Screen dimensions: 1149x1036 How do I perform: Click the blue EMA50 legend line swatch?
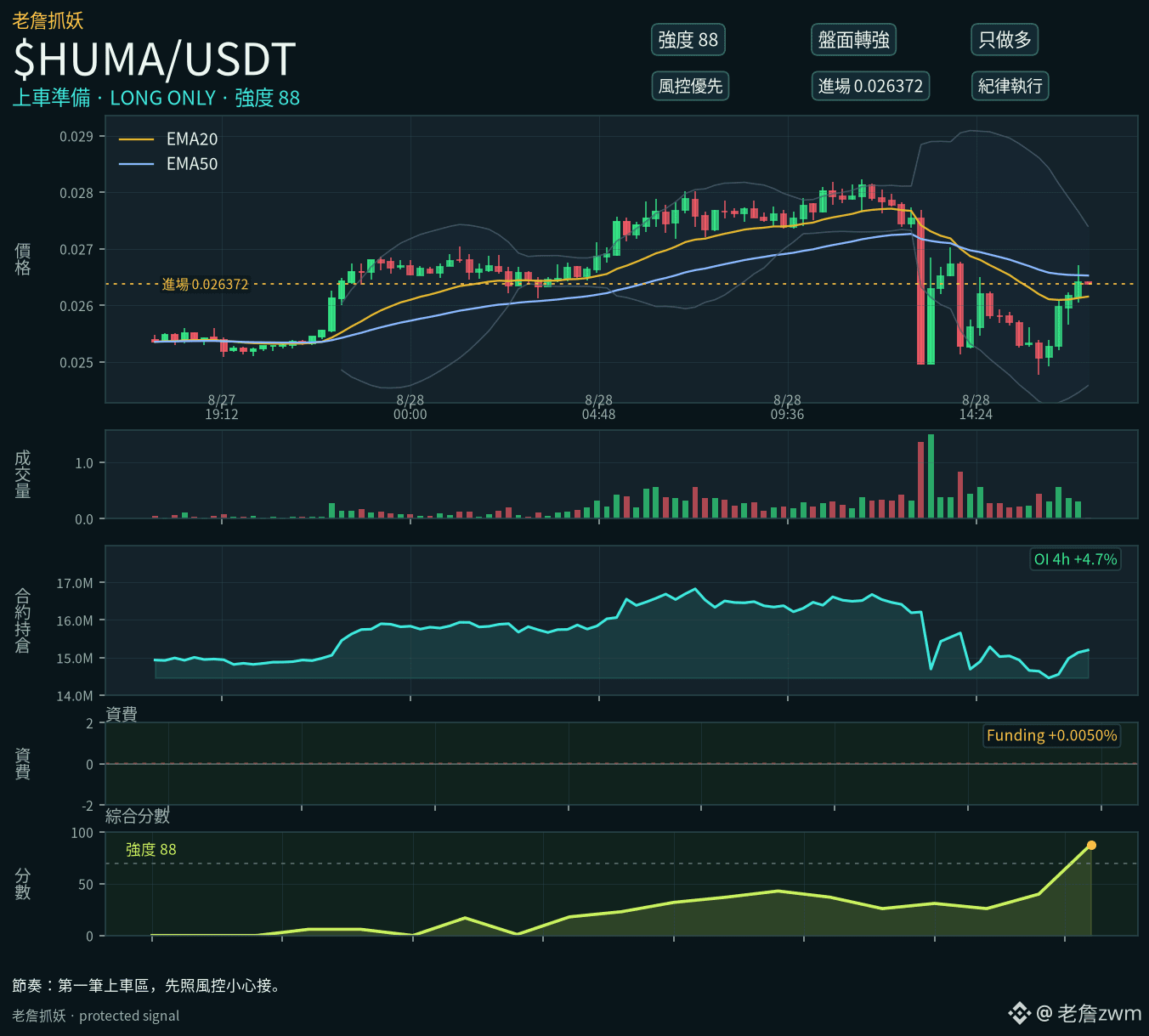coord(137,164)
